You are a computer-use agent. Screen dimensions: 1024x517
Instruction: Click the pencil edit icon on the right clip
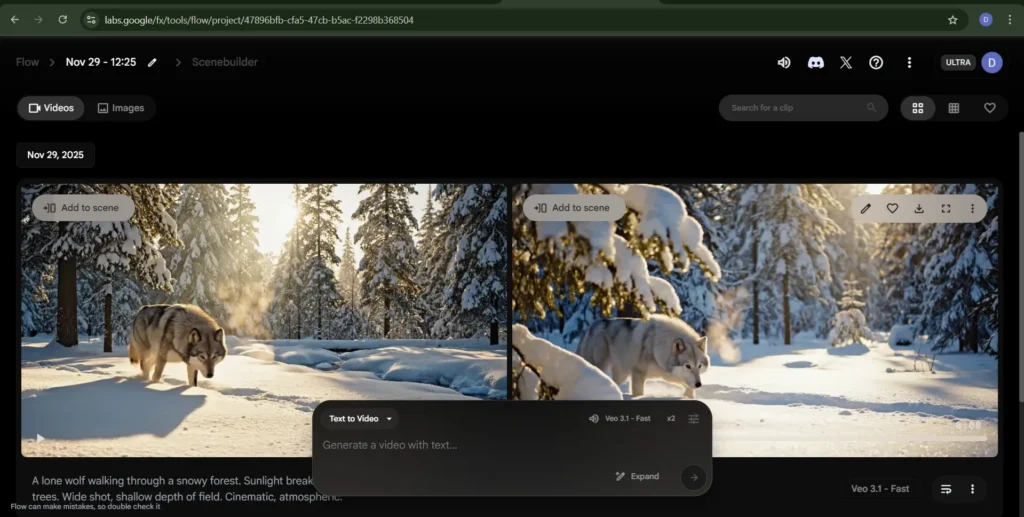(x=866, y=208)
